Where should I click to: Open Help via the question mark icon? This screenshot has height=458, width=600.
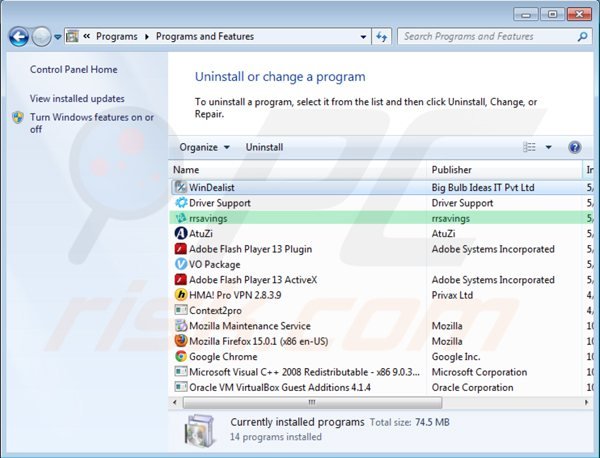click(575, 147)
